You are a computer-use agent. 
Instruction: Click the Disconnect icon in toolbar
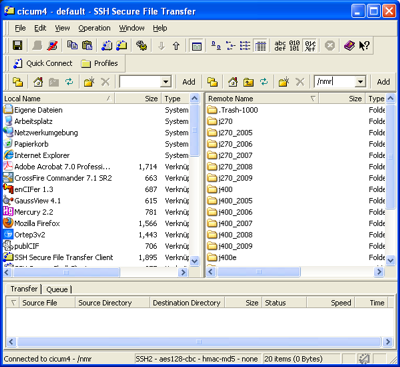tap(52, 45)
